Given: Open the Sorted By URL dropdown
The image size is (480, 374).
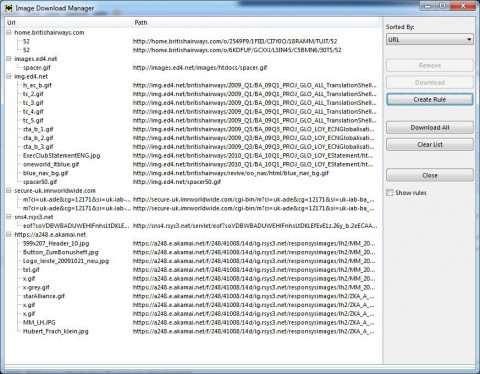Looking at the screenshot, I should point(429,40).
